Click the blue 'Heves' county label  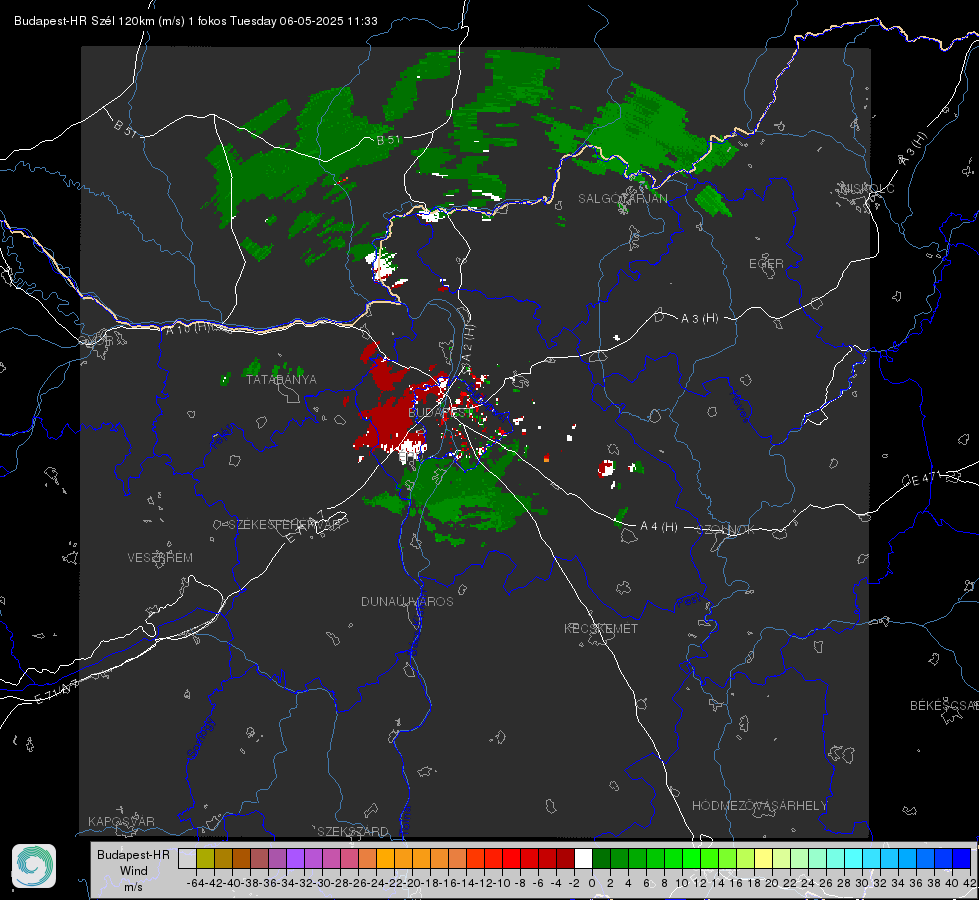739,405
